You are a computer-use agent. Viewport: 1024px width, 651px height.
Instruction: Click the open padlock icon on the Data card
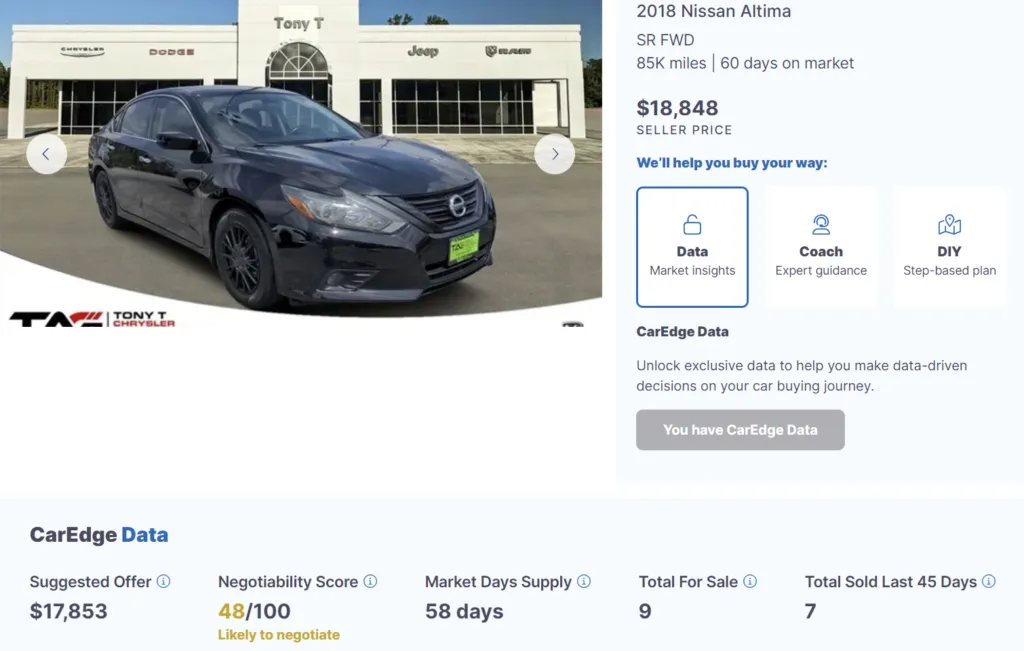click(692, 222)
